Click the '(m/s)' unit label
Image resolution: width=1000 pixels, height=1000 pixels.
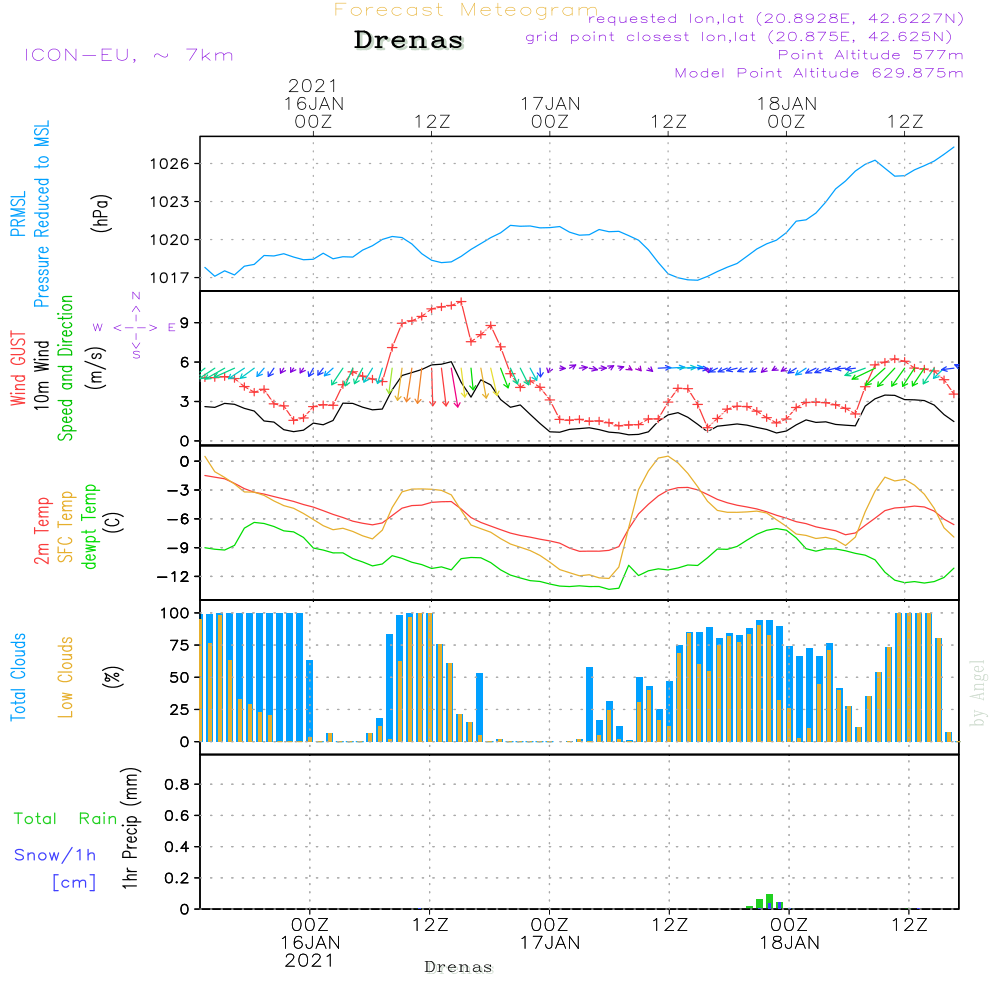(x=96, y=368)
